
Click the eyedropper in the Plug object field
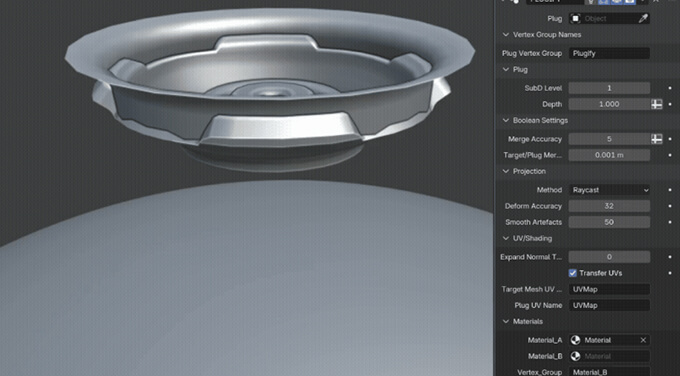pos(643,19)
